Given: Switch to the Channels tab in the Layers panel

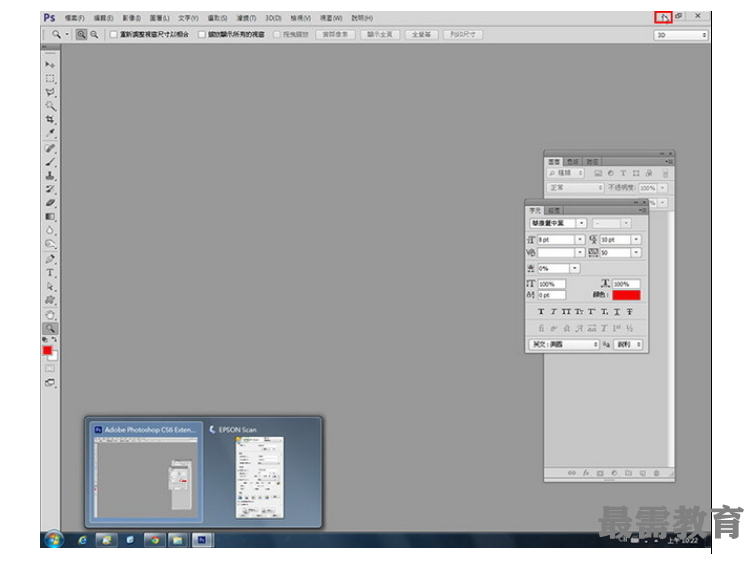Looking at the screenshot, I should pyautogui.click(x=573, y=162).
